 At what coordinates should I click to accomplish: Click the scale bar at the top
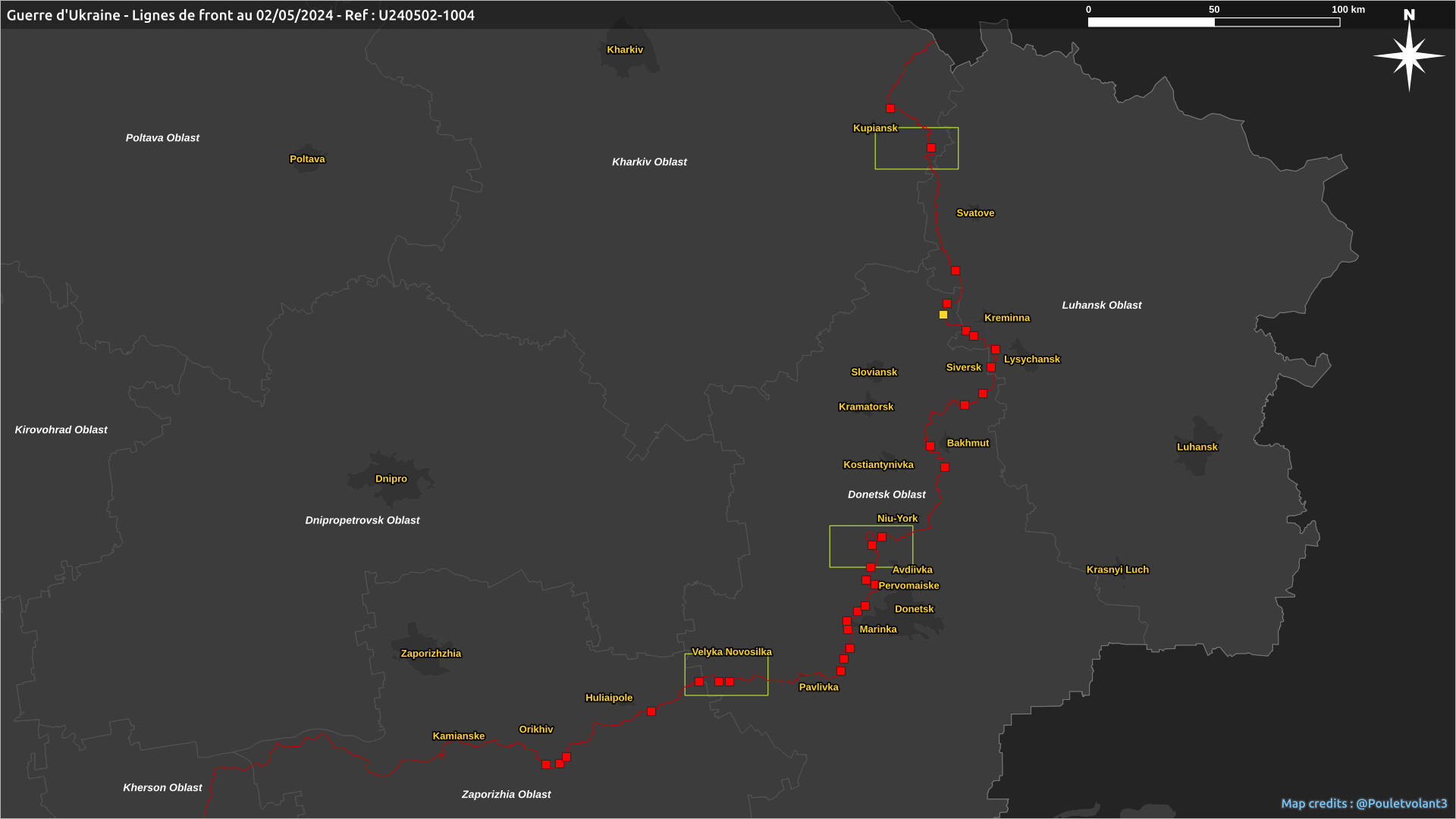(1213, 22)
